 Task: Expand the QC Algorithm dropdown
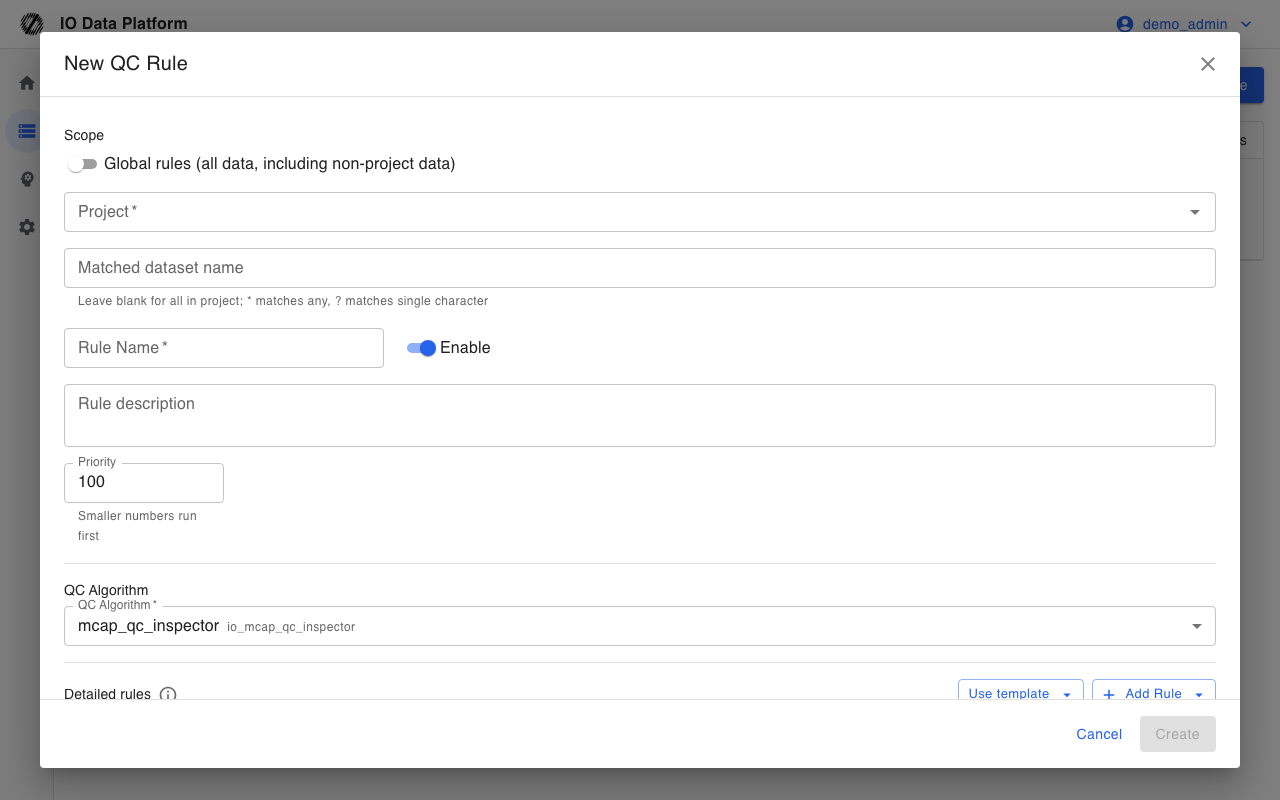coord(640,626)
